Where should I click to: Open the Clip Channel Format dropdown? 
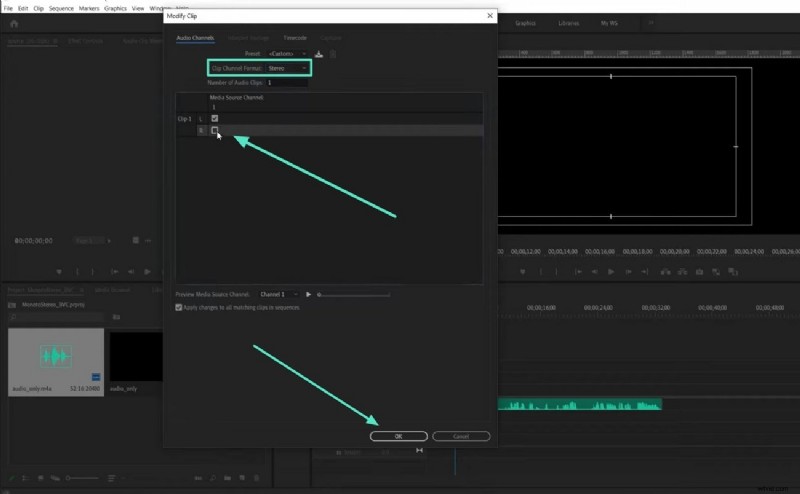click(287, 68)
